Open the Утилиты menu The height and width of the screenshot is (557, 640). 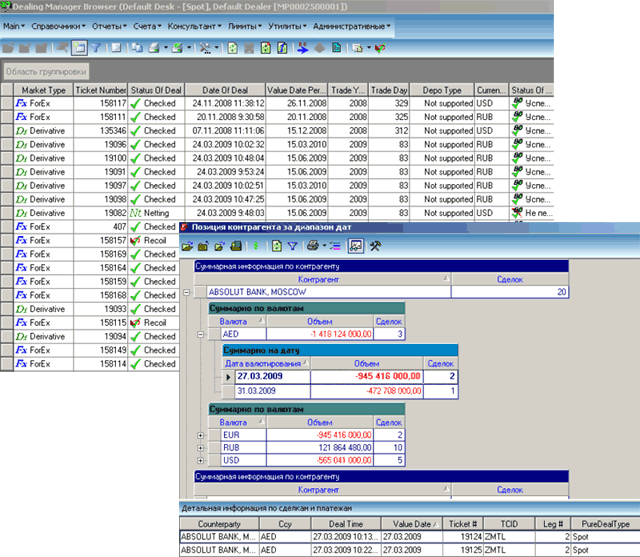tap(287, 26)
